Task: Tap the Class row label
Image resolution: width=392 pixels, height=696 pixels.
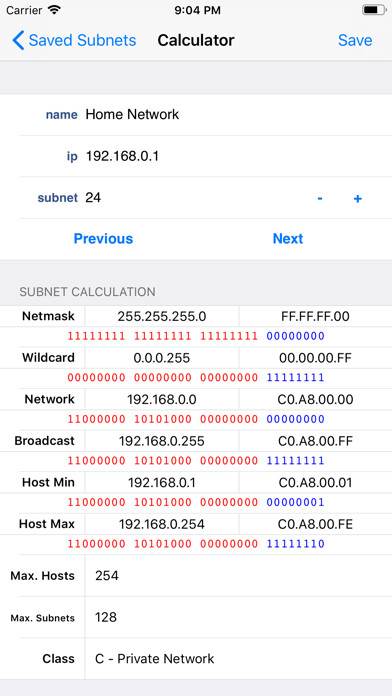Action: click(59, 659)
